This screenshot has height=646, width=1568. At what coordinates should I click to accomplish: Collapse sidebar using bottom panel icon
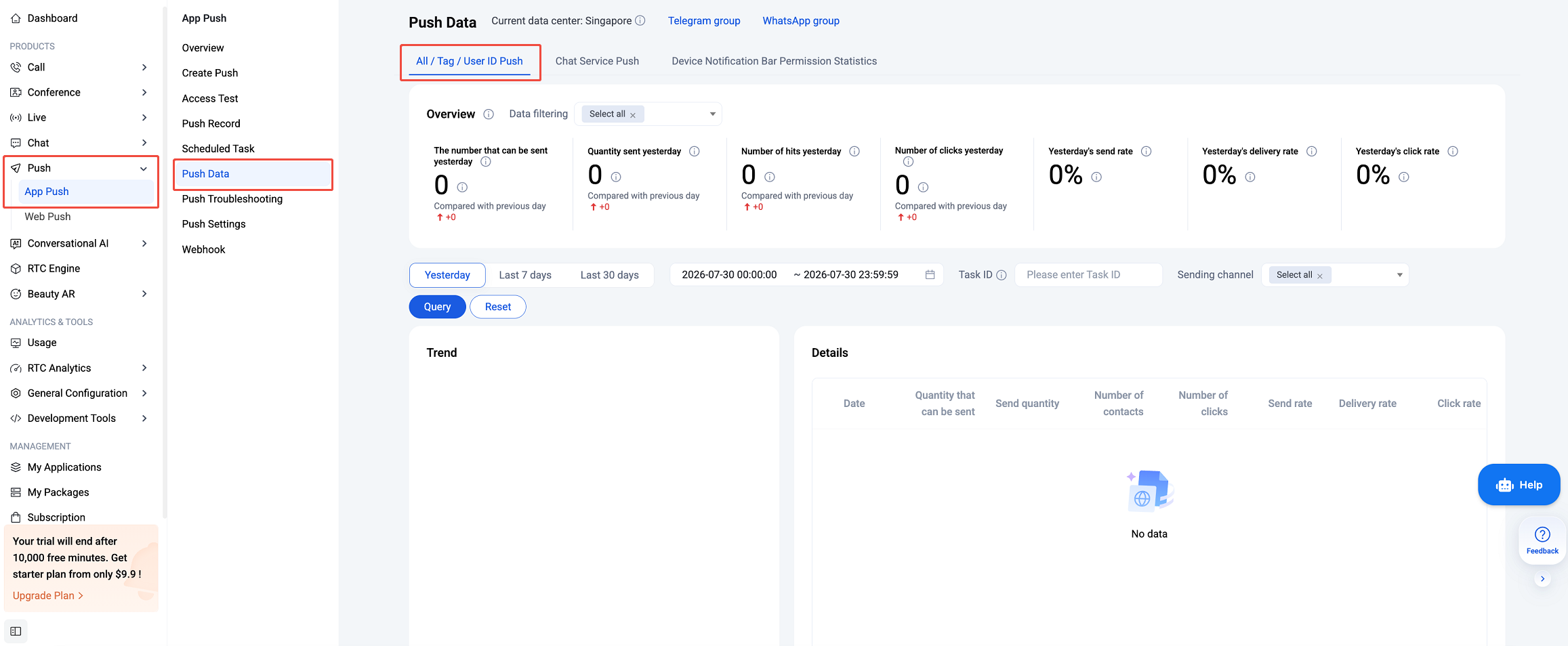(x=16, y=631)
